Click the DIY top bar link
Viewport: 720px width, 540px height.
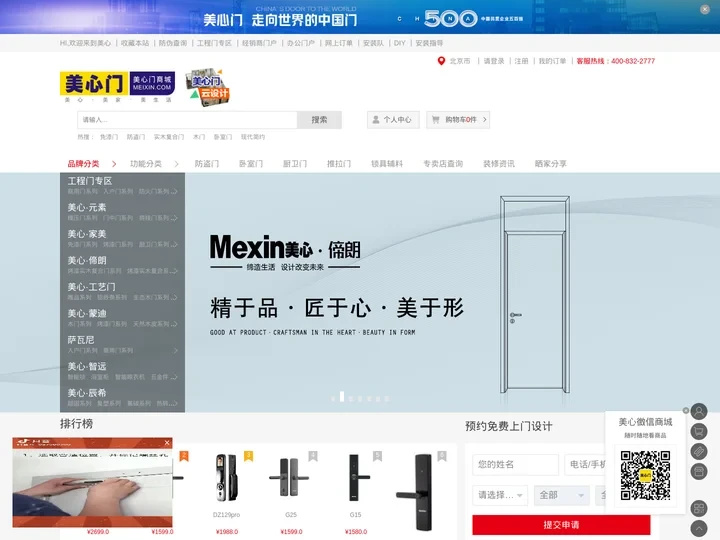(399, 43)
